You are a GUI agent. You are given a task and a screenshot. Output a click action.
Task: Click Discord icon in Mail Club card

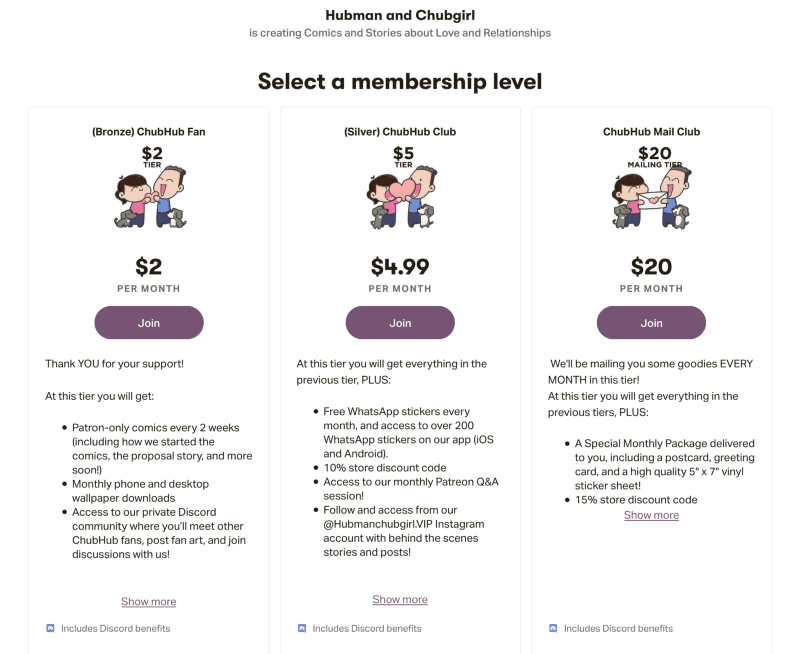[553, 629]
